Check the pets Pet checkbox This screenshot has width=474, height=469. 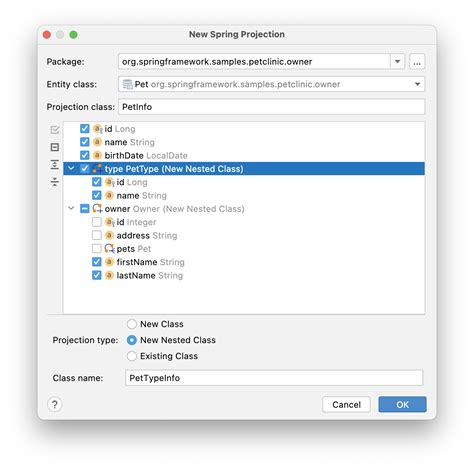97,249
